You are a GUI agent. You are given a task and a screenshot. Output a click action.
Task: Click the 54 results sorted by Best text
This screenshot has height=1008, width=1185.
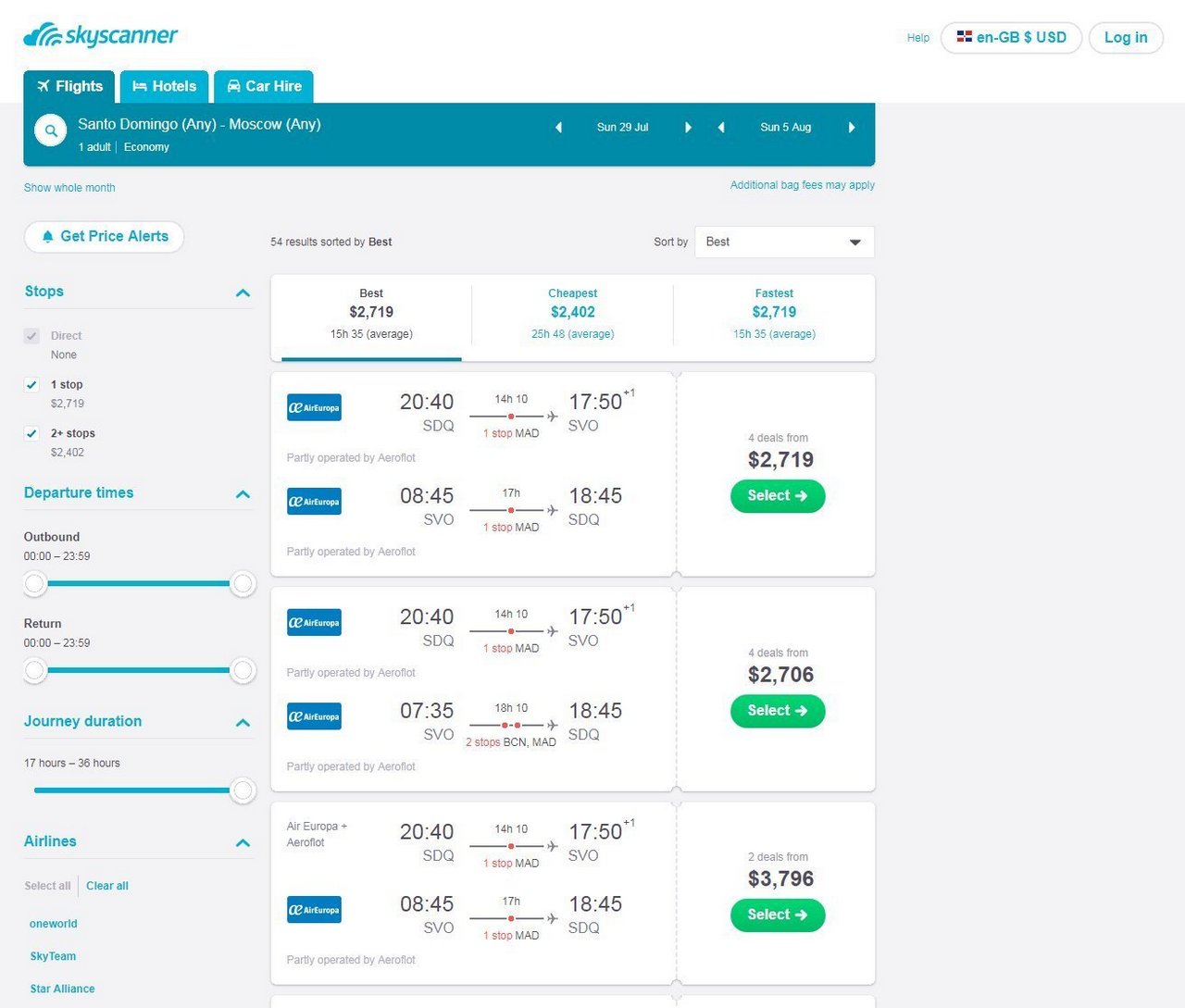pyautogui.click(x=331, y=243)
